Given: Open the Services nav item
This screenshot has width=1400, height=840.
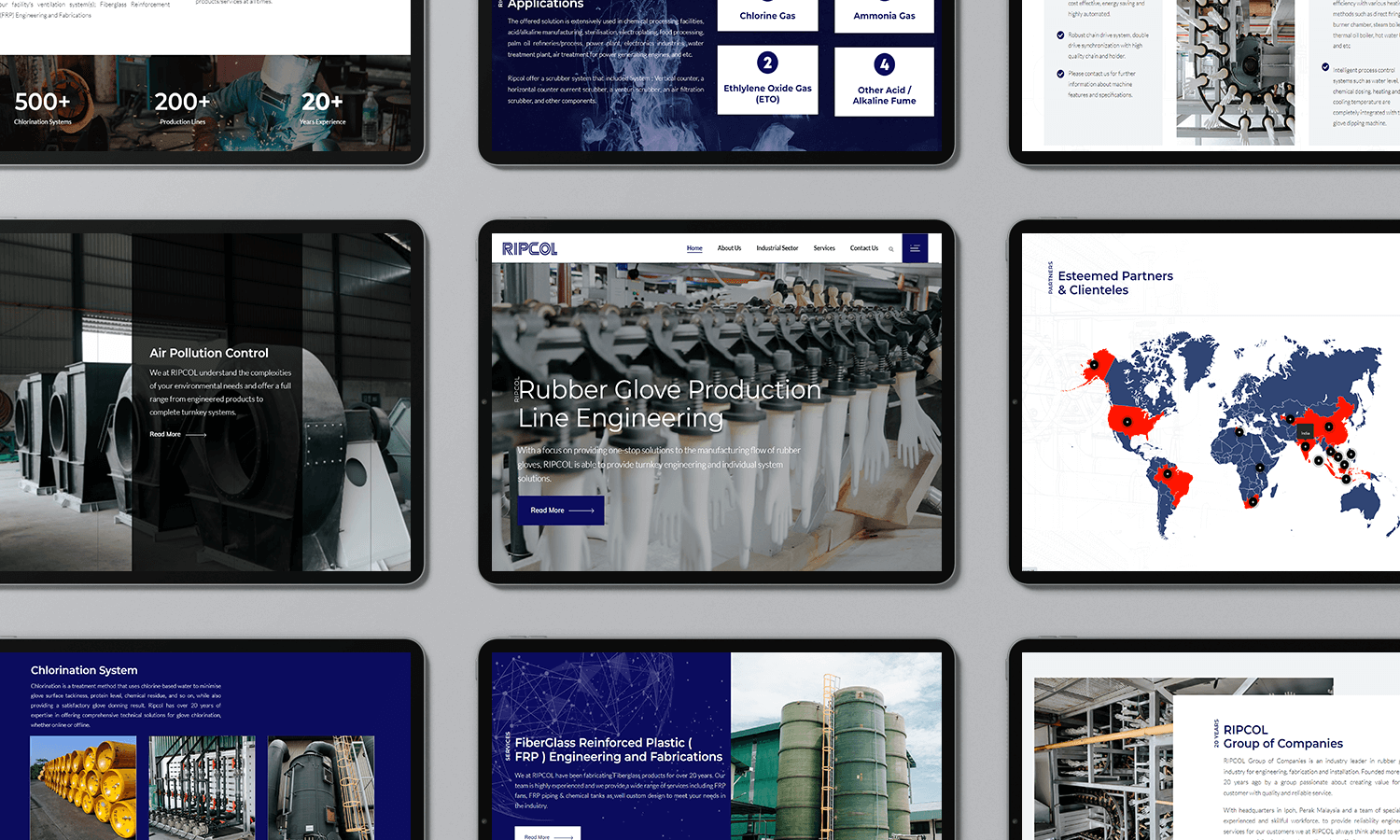Looking at the screenshot, I should point(824,248).
